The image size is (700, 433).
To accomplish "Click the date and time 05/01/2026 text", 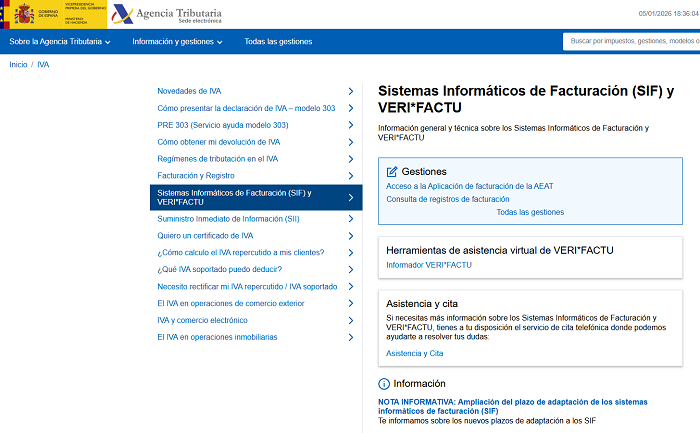I will (668, 14).
